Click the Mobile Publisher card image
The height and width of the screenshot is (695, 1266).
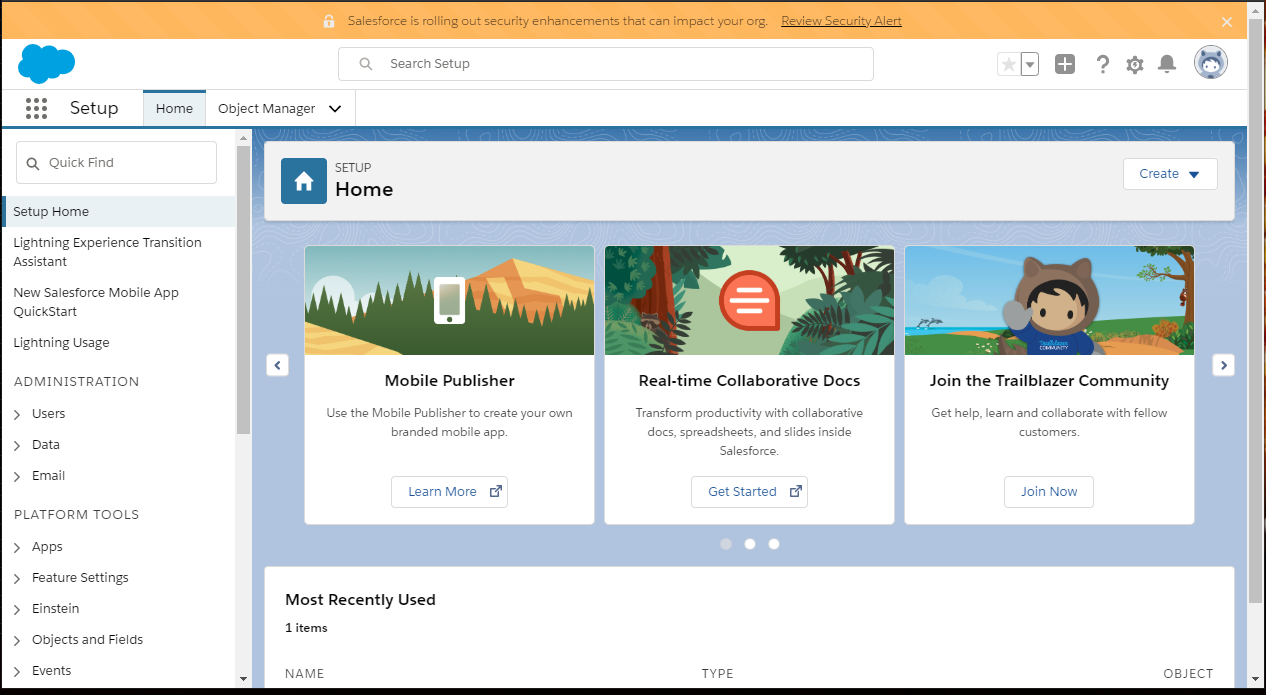(x=449, y=300)
